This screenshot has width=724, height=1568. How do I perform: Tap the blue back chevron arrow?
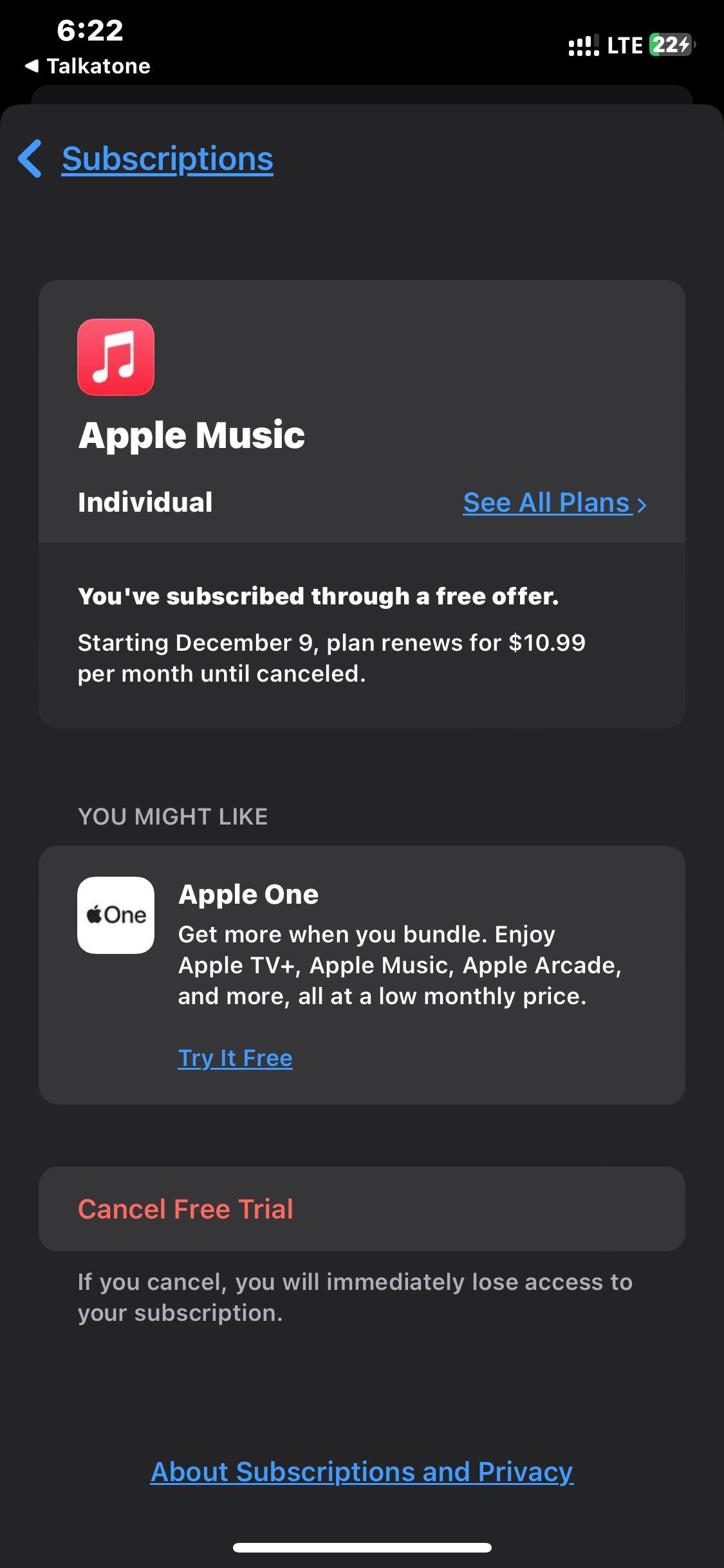[x=30, y=158]
